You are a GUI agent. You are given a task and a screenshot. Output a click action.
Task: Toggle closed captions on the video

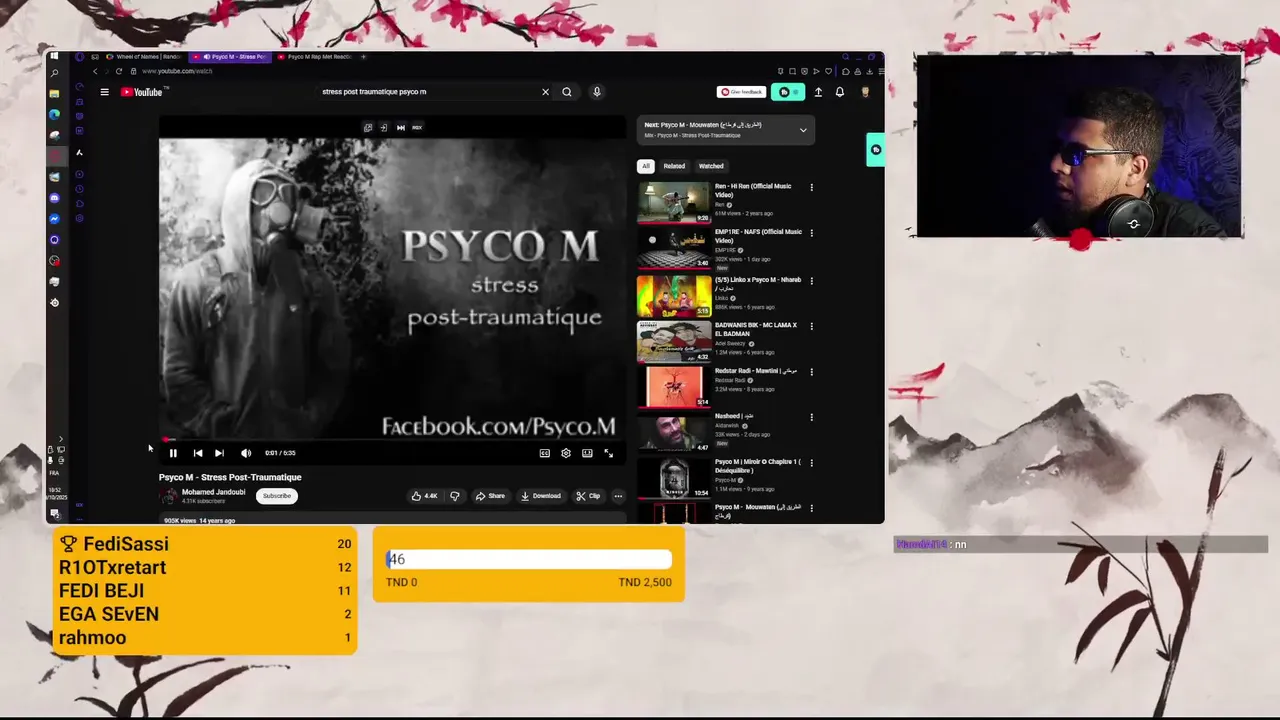(545, 453)
